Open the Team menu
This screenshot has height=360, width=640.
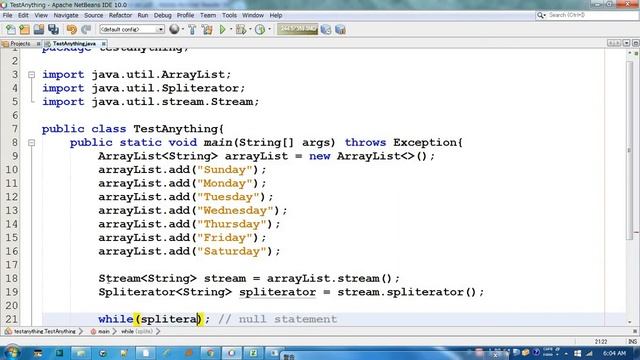pos(208,15)
